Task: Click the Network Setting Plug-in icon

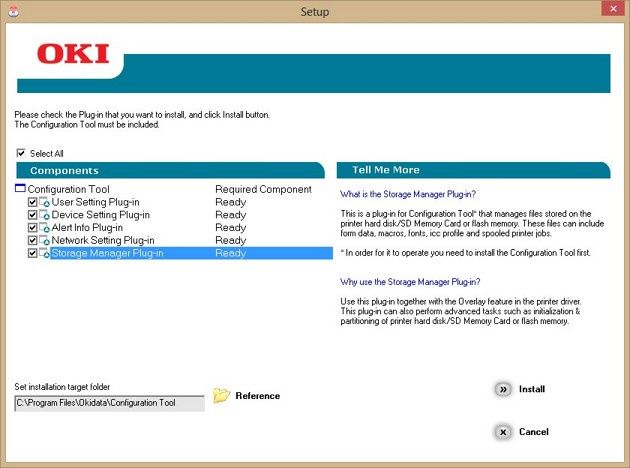Action: (x=44, y=240)
